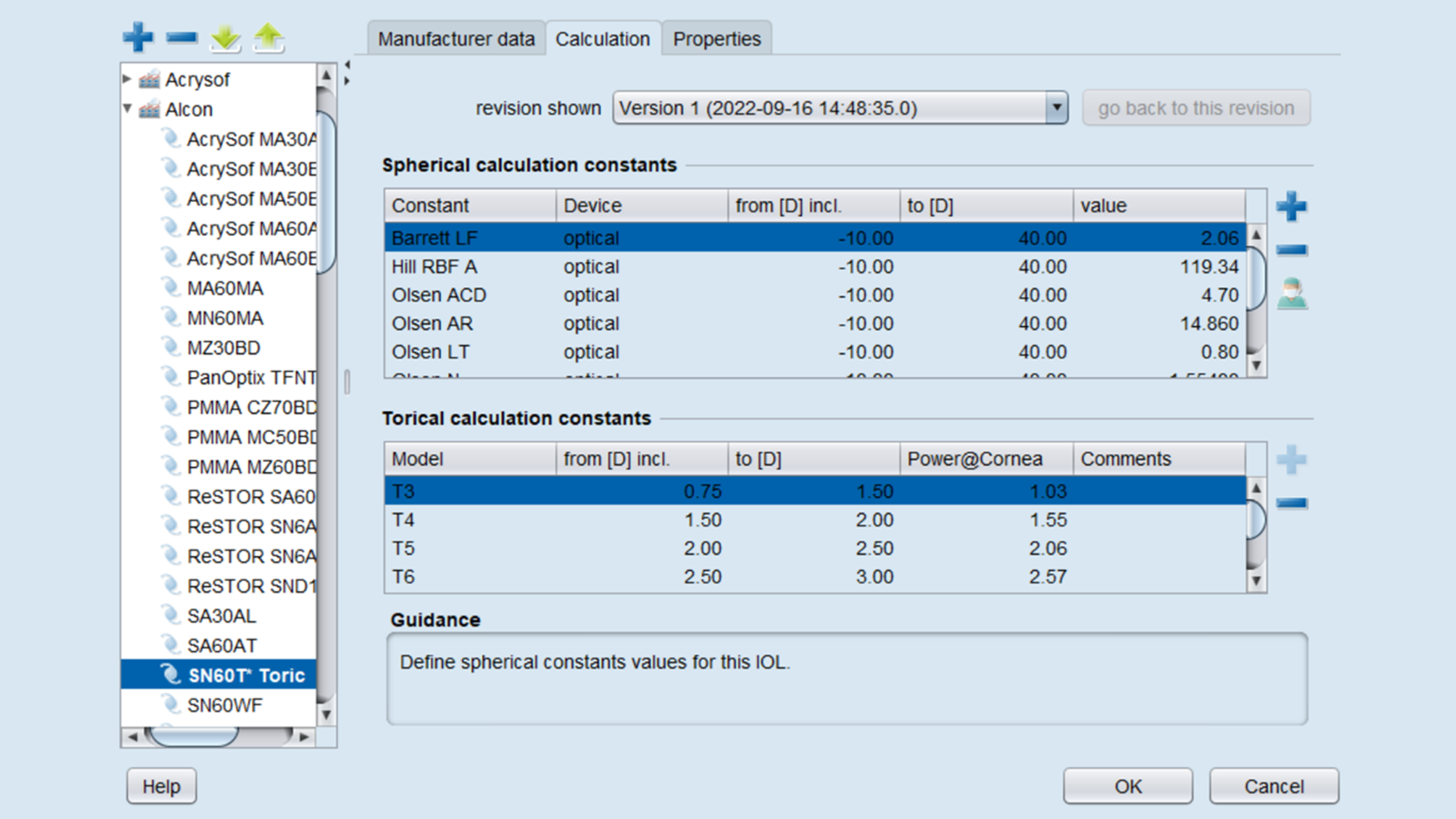Image resolution: width=1456 pixels, height=819 pixels.
Task: Open the Properties tab
Action: click(x=716, y=39)
